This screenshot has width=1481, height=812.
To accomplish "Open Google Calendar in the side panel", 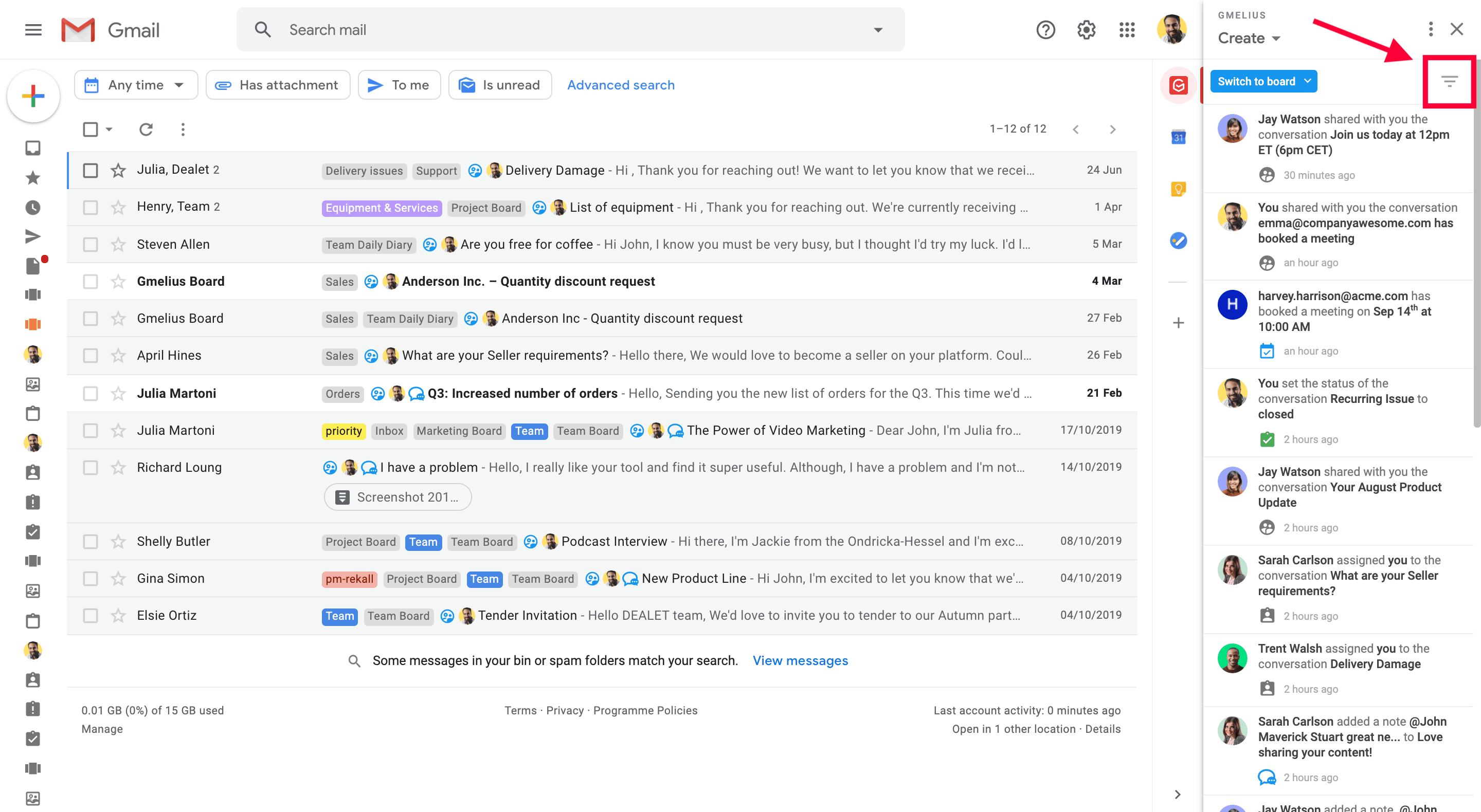I will pyautogui.click(x=1178, y=137).
